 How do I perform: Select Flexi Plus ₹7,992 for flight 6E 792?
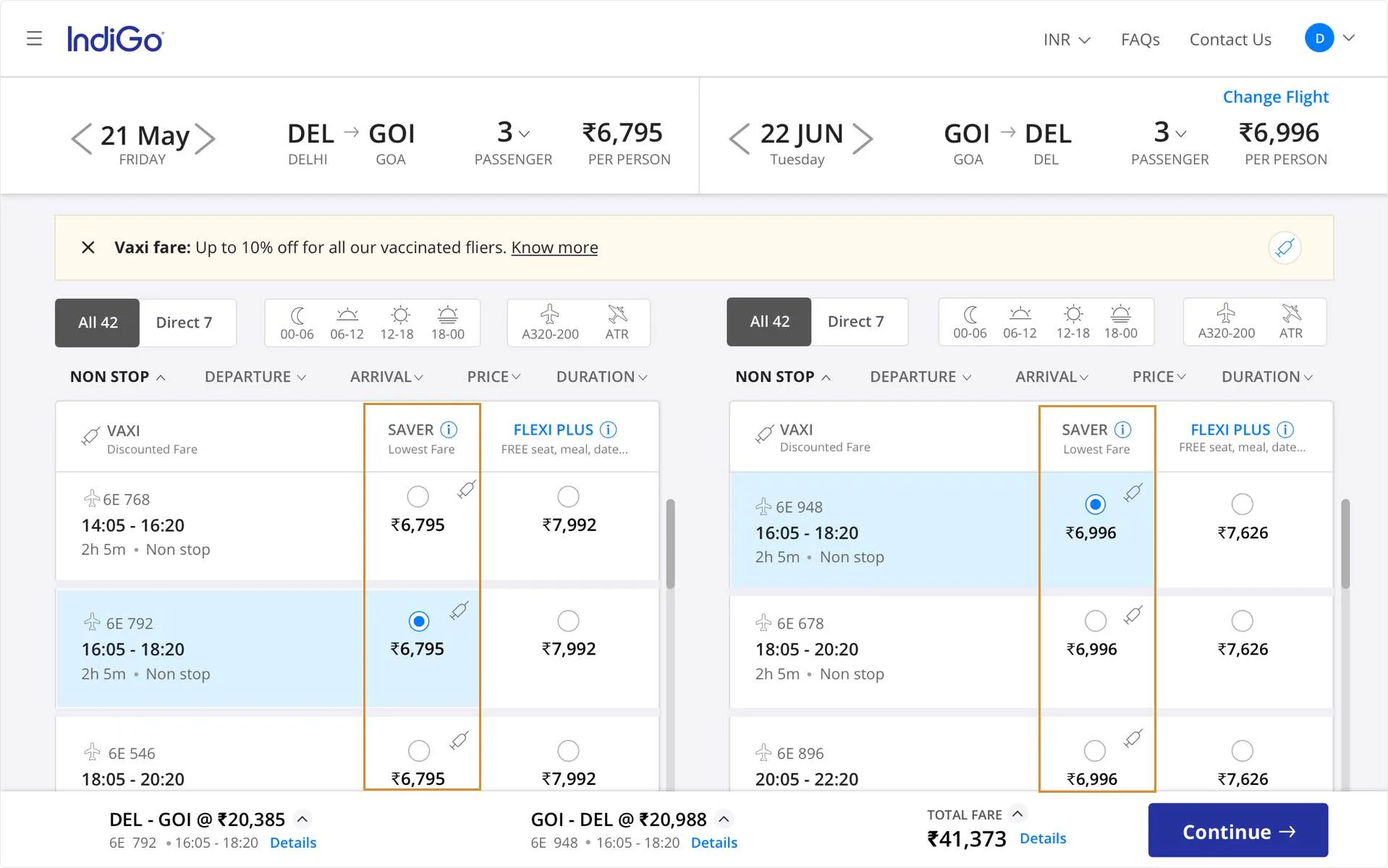click(568, 621)
